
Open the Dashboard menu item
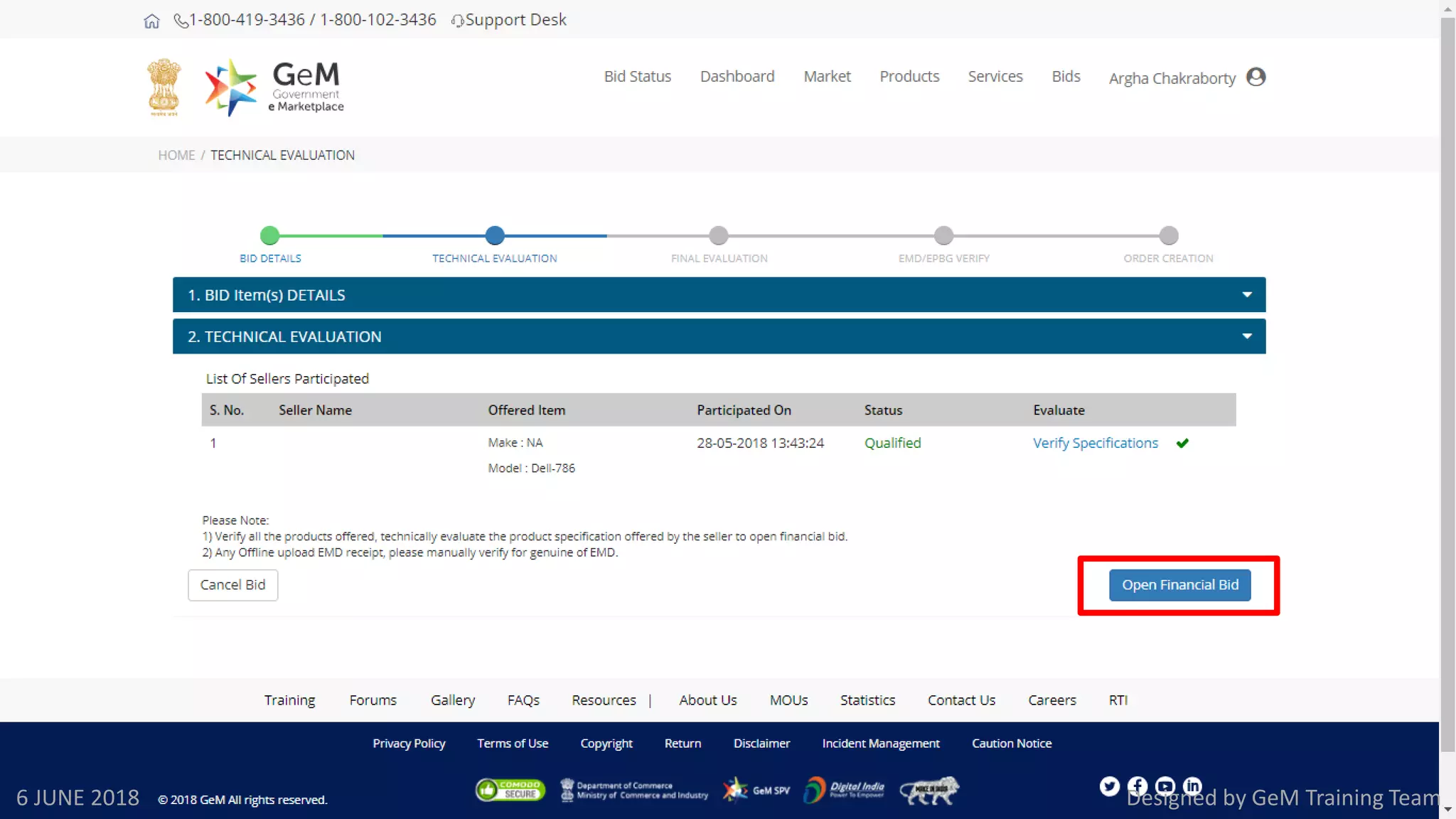click(737, 76)
